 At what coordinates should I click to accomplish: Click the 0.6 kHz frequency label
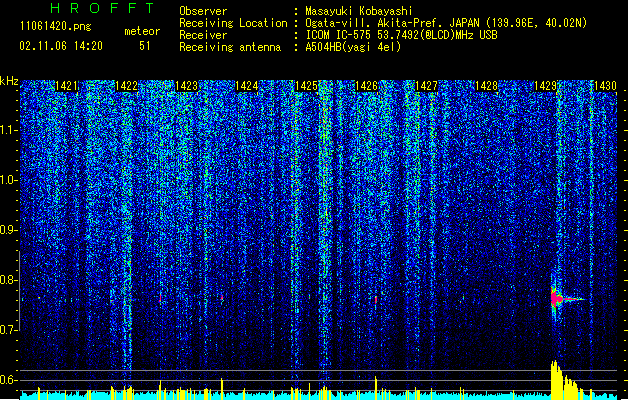click(9, 380)
